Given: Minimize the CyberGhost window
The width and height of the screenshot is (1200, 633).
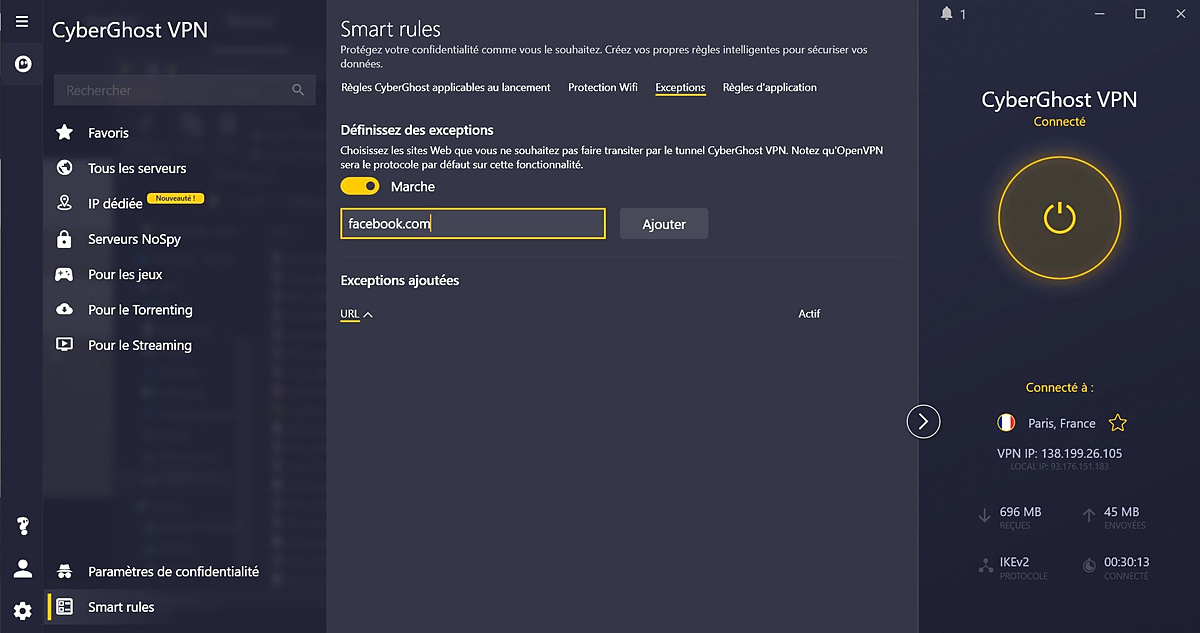Looking at the screenshot, I should coord(1099,14).
